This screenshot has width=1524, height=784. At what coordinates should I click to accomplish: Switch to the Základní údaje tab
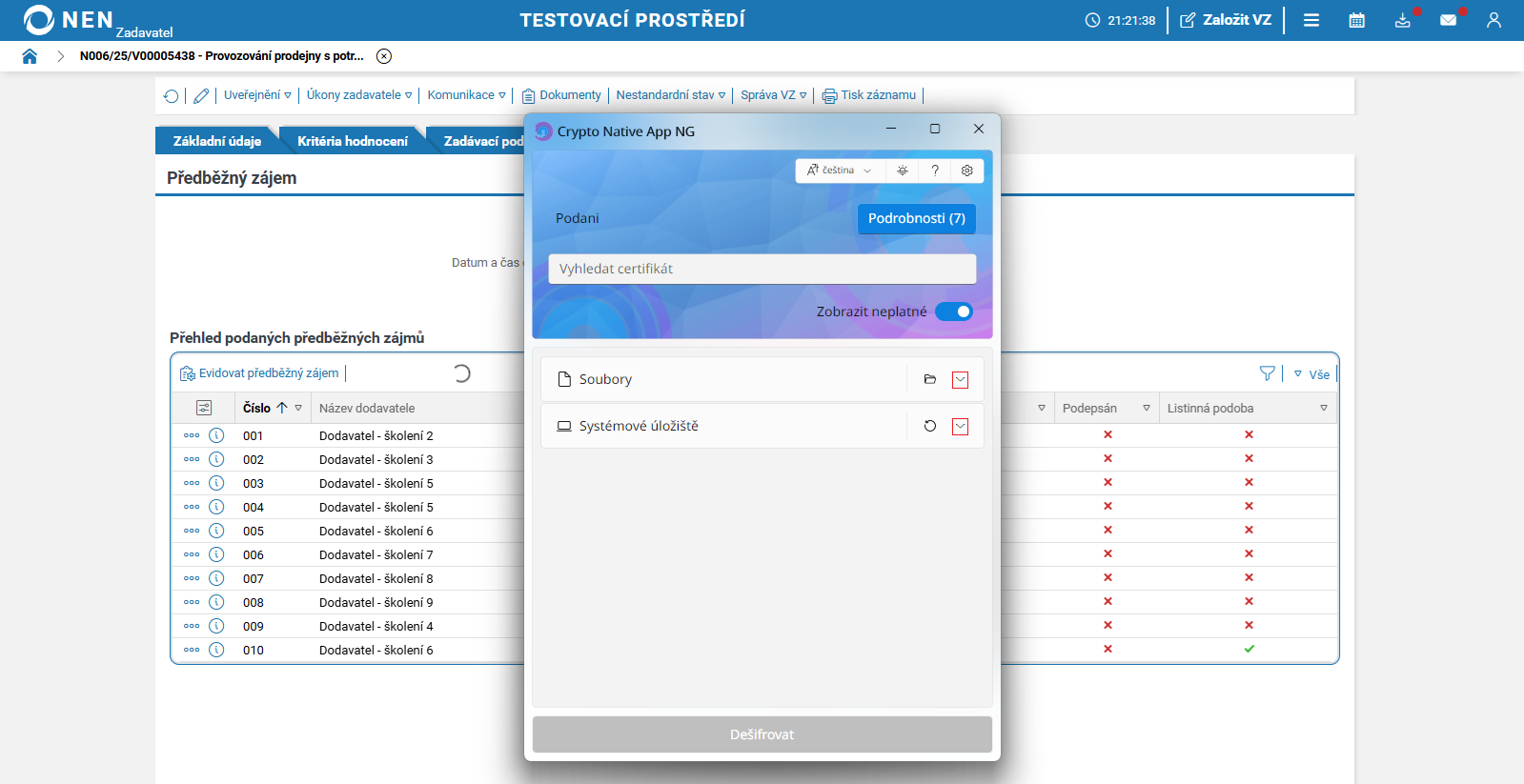tap(217, 141)
